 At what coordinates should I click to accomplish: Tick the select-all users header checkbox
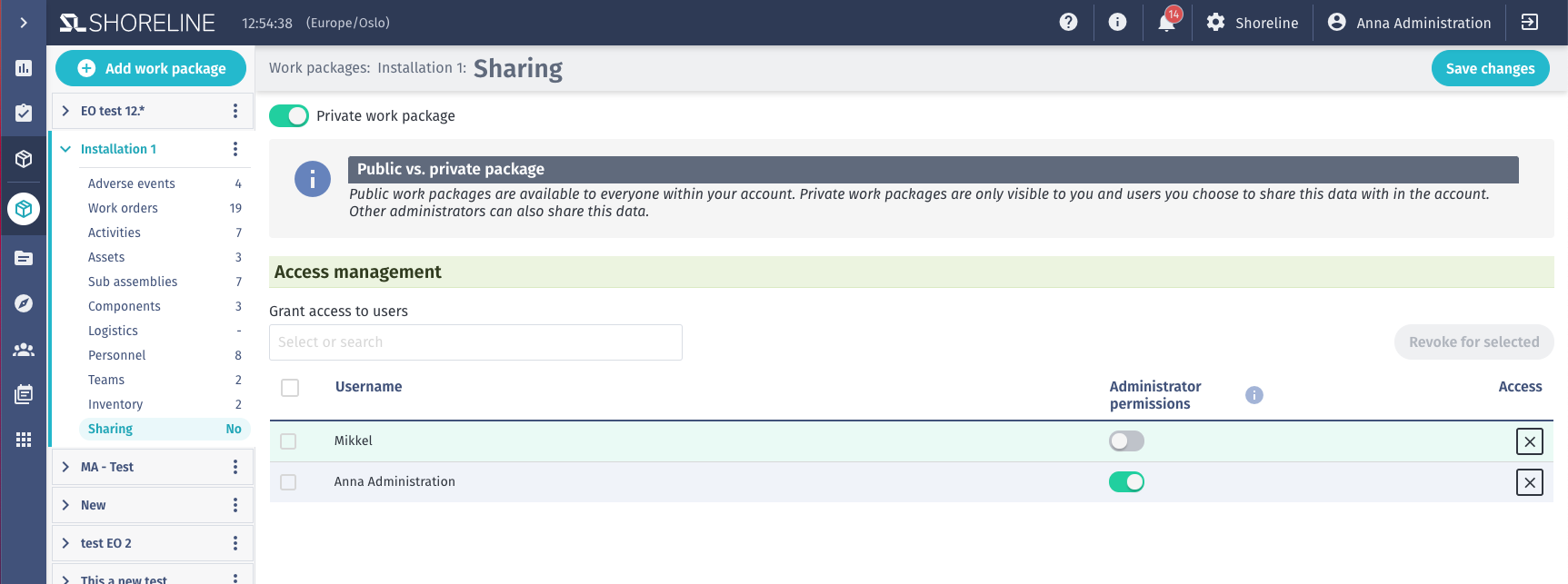290,388
